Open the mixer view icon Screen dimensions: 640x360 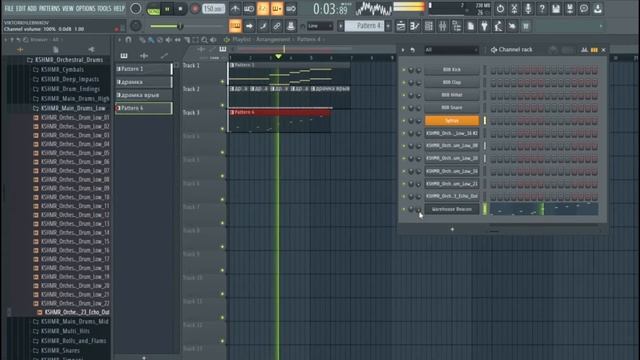click(x=442, y=26)
